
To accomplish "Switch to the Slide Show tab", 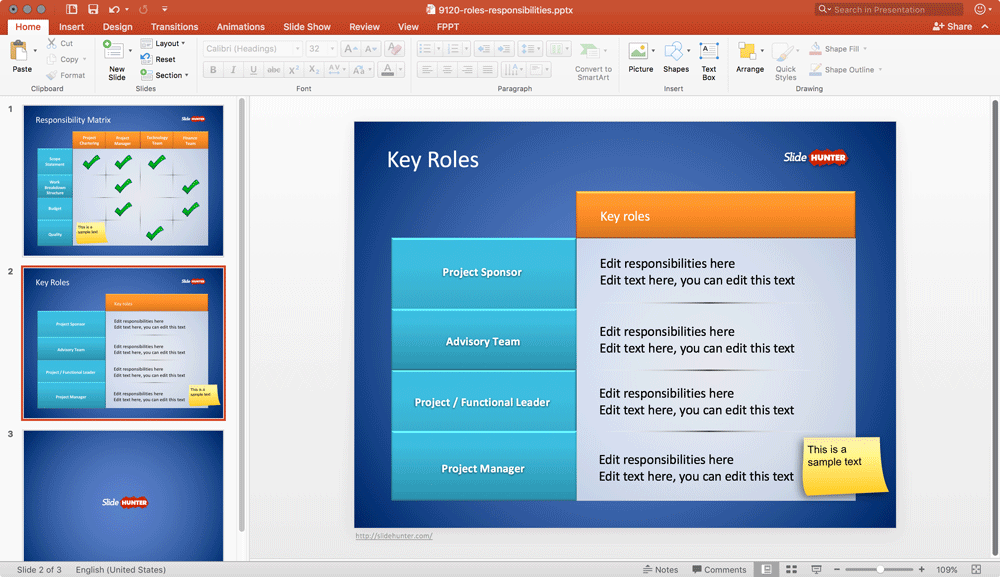I will coord(307,27).
